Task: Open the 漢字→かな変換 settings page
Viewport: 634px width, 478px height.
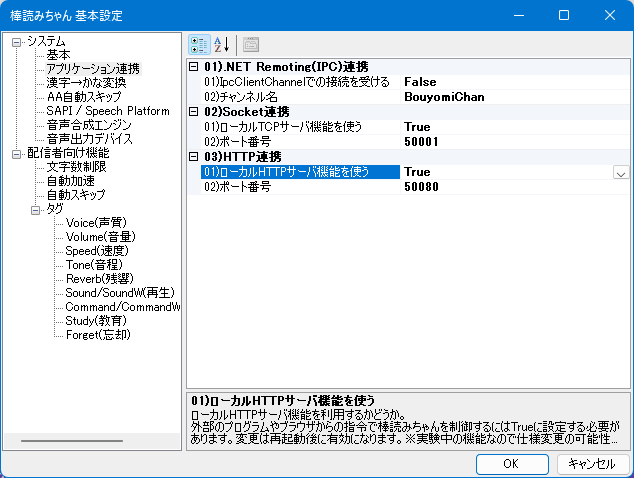Action: point(86,83)
